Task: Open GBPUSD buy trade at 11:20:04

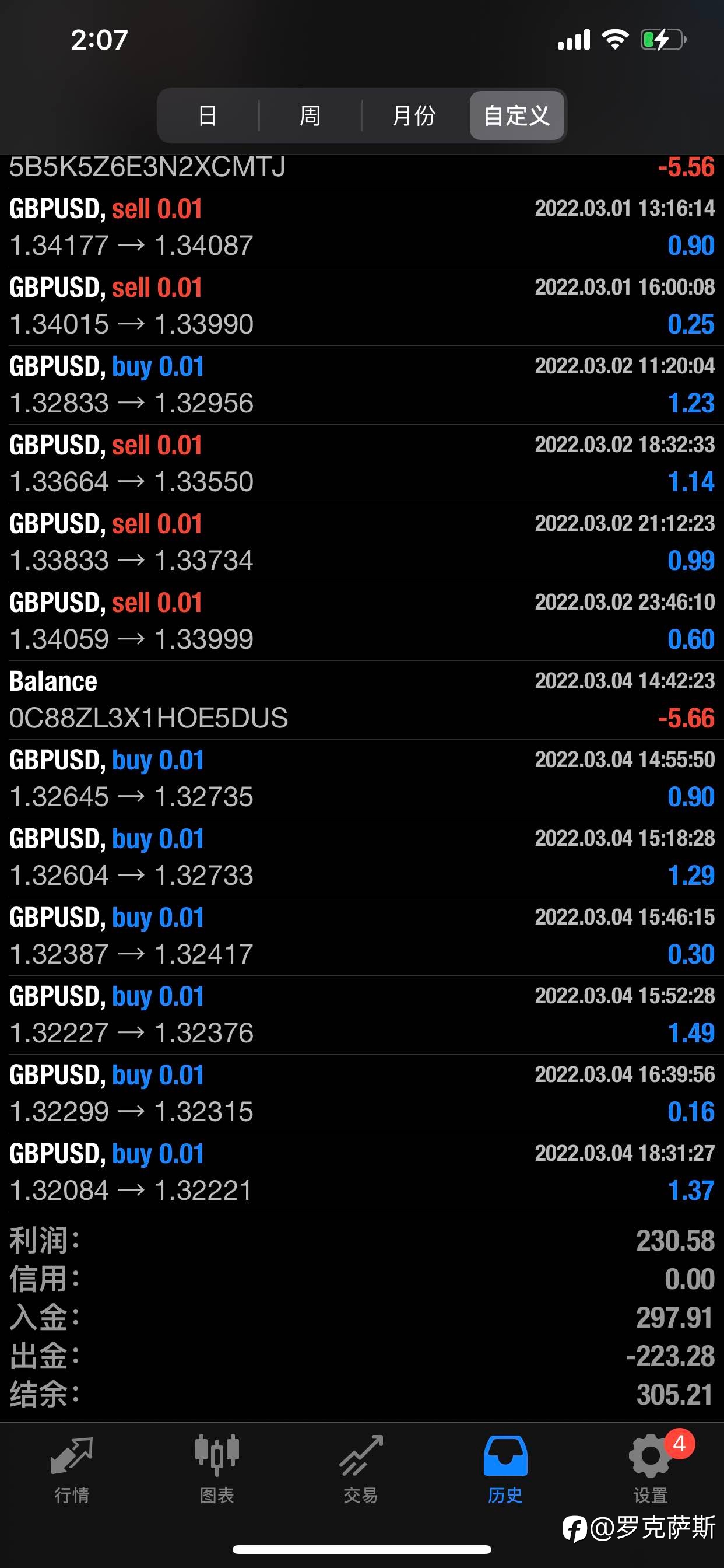Action: pyautogui.click(x=362, y=384)
